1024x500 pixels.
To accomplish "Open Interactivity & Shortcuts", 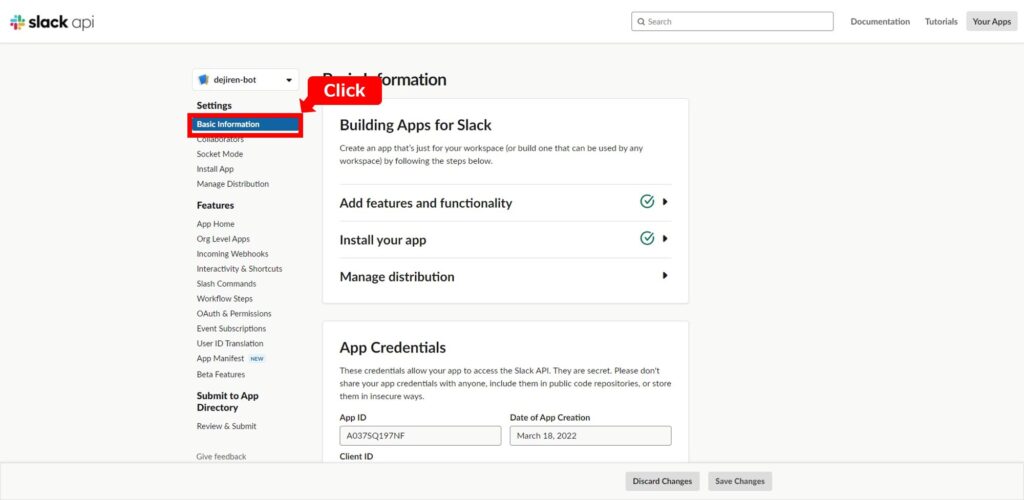I will click(x=240, y=269).
